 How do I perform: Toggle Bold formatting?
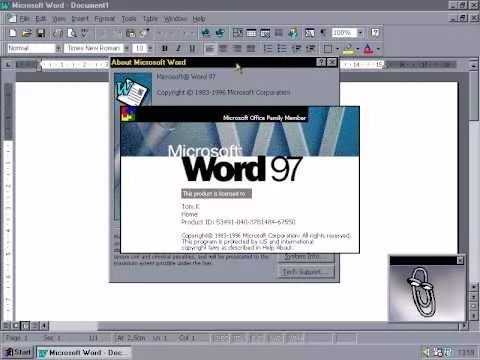(164, 49)
